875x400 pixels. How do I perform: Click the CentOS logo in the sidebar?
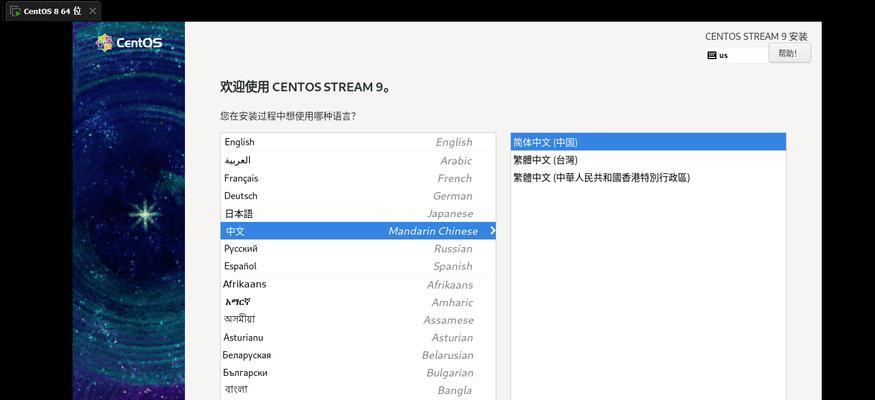(x=129, y=43)
